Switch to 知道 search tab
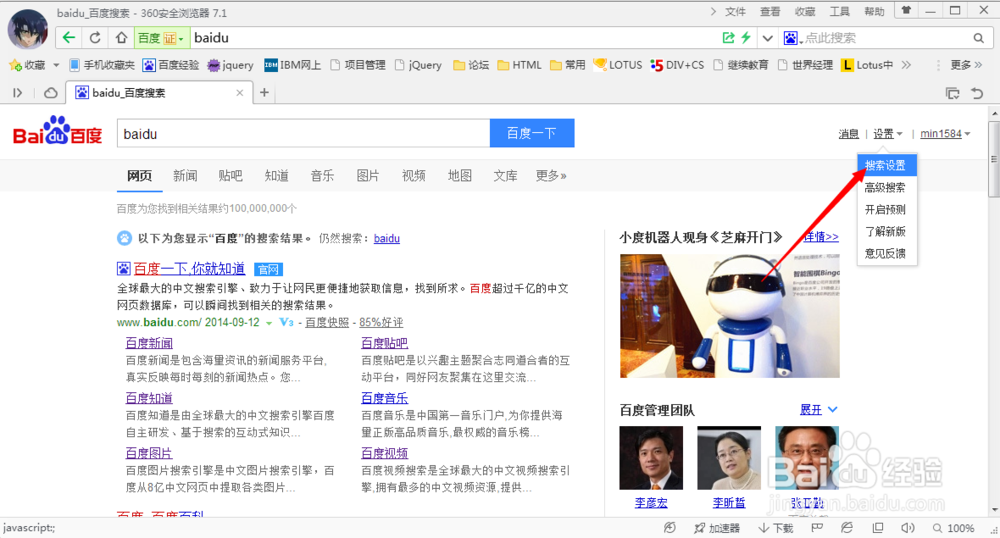The height and width of the screenshot is (538, 1000). (x=276, y=175)
